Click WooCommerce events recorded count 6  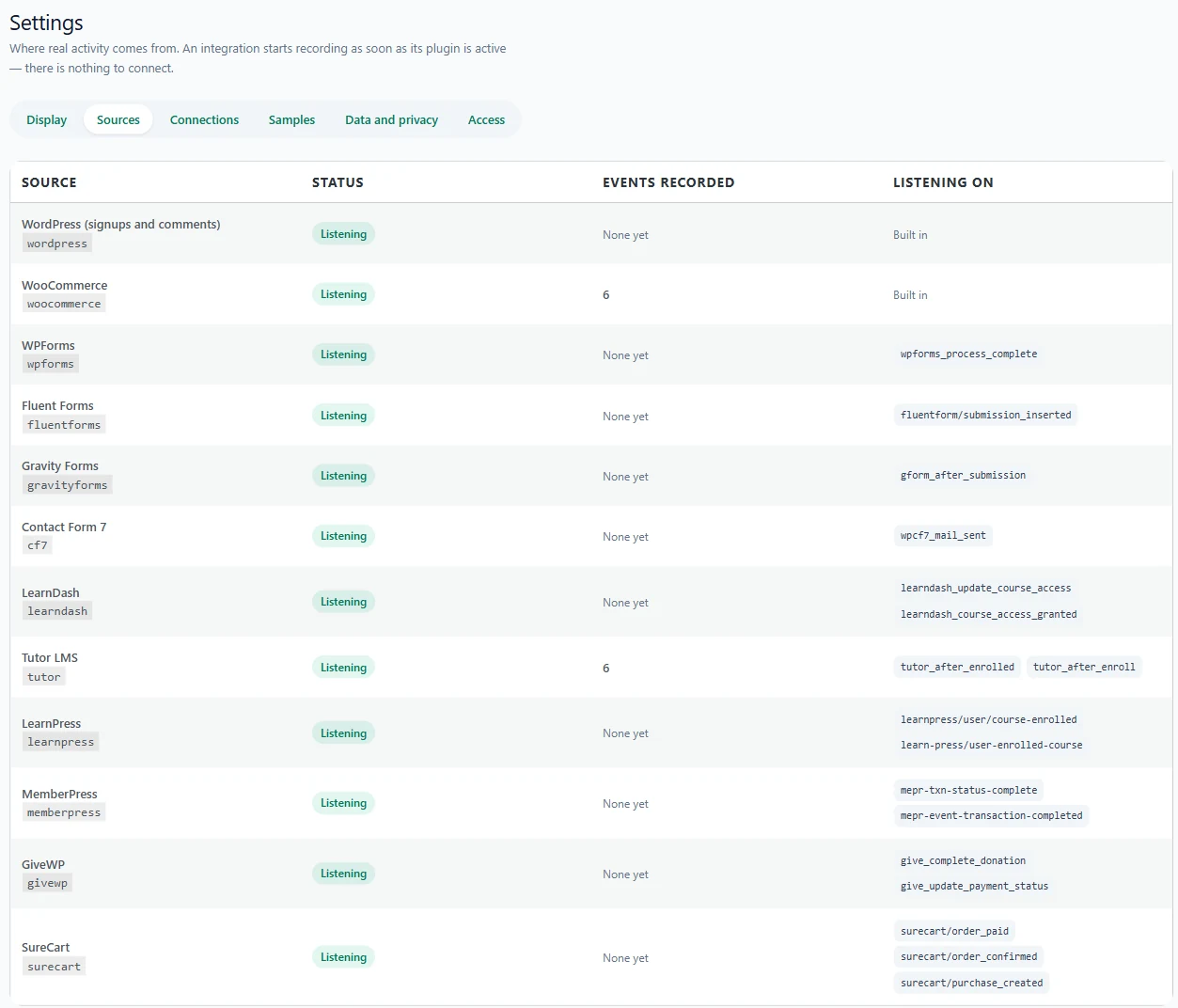(606, 295)
